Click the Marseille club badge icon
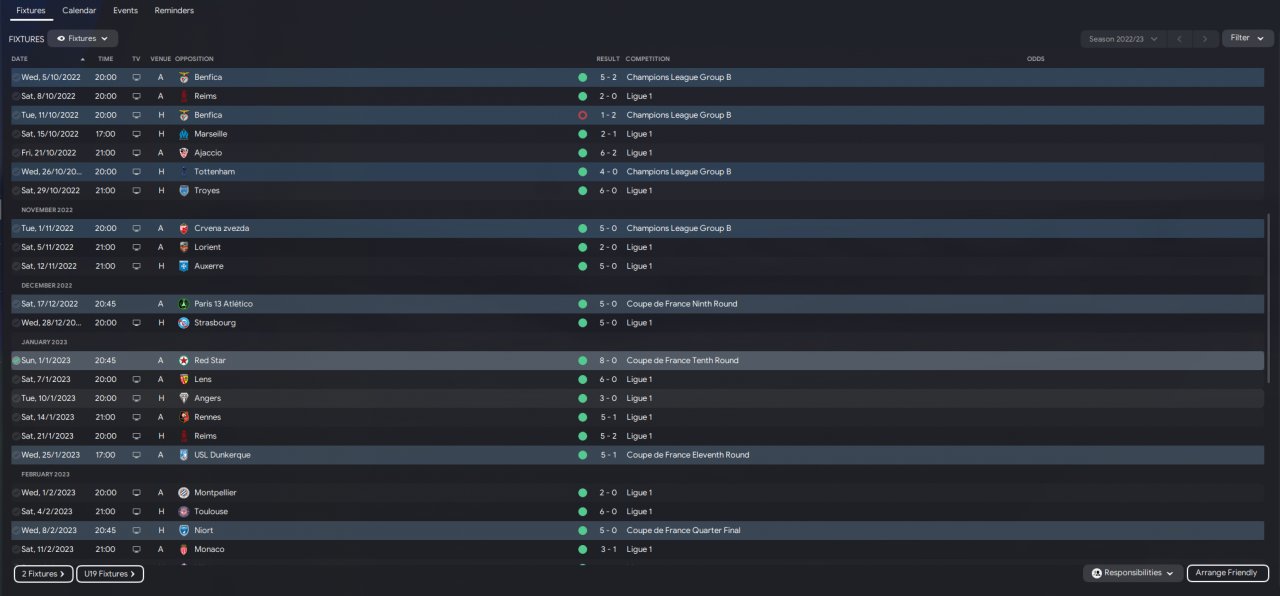 pos(184,134)
